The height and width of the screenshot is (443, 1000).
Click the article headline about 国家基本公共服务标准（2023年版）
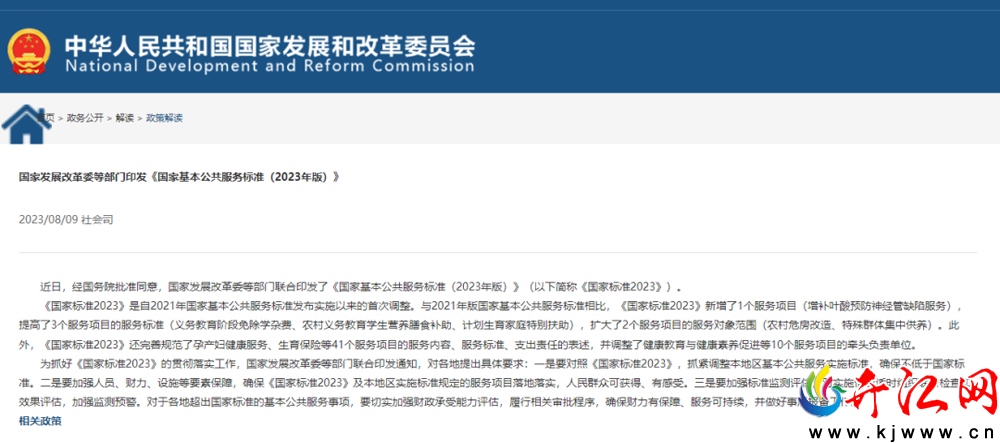click(179, 177)
